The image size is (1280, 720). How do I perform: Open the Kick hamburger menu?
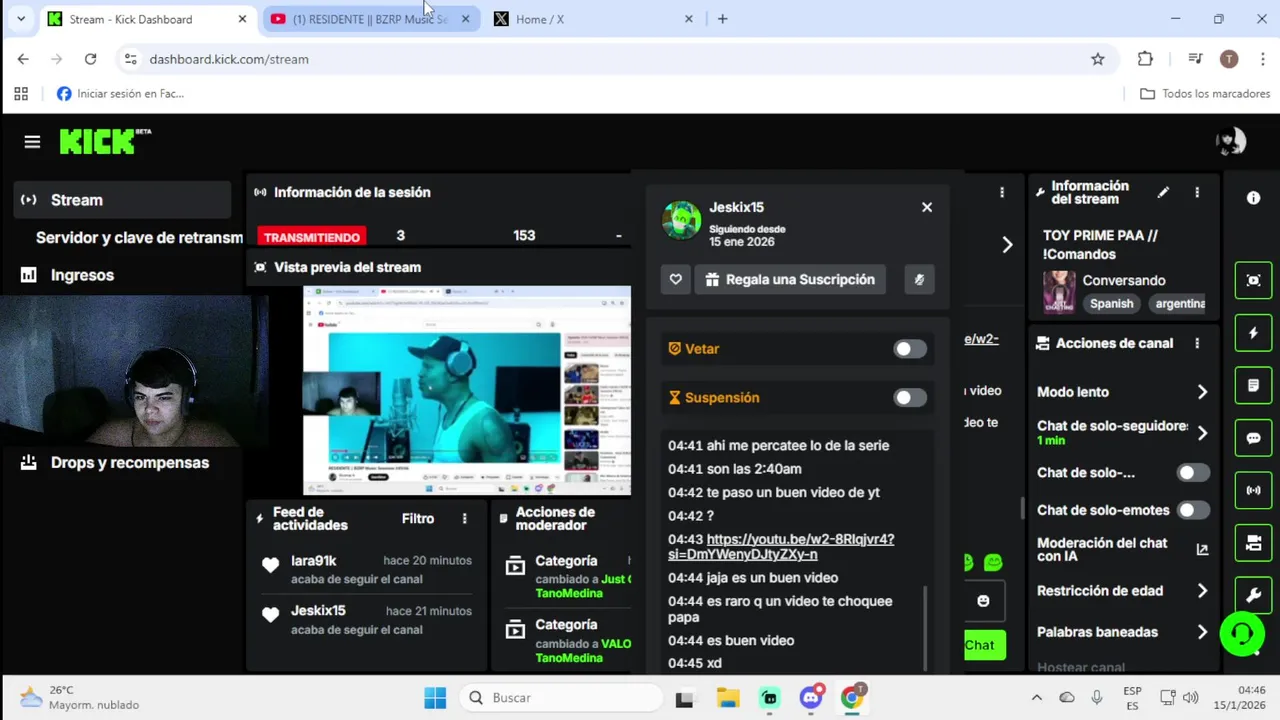[x=32, y=142]
